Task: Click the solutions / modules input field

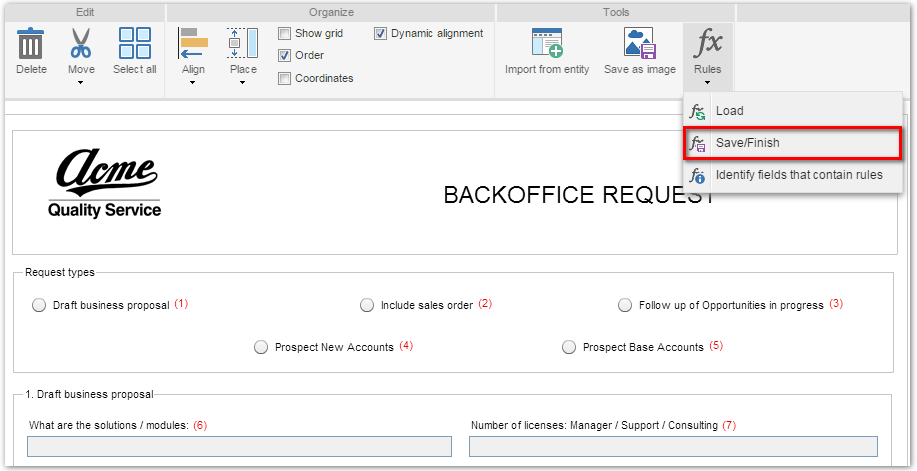Action: pyautogui.click(x=239, y=446)
